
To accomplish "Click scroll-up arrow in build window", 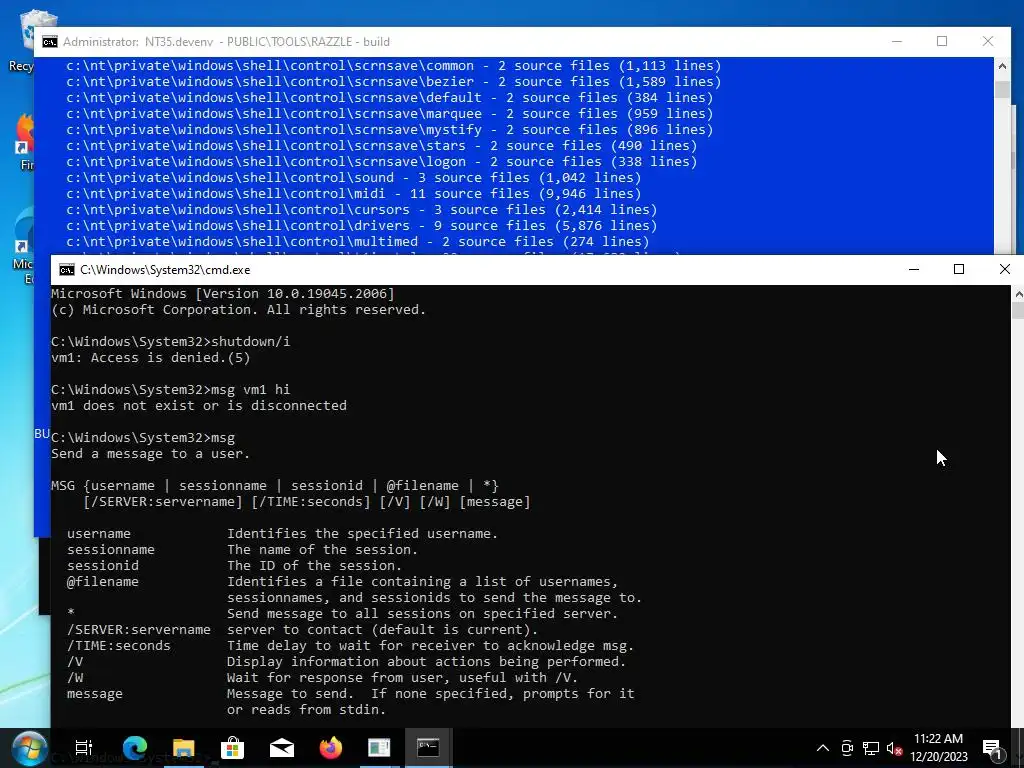I will tap(1002, 67).
